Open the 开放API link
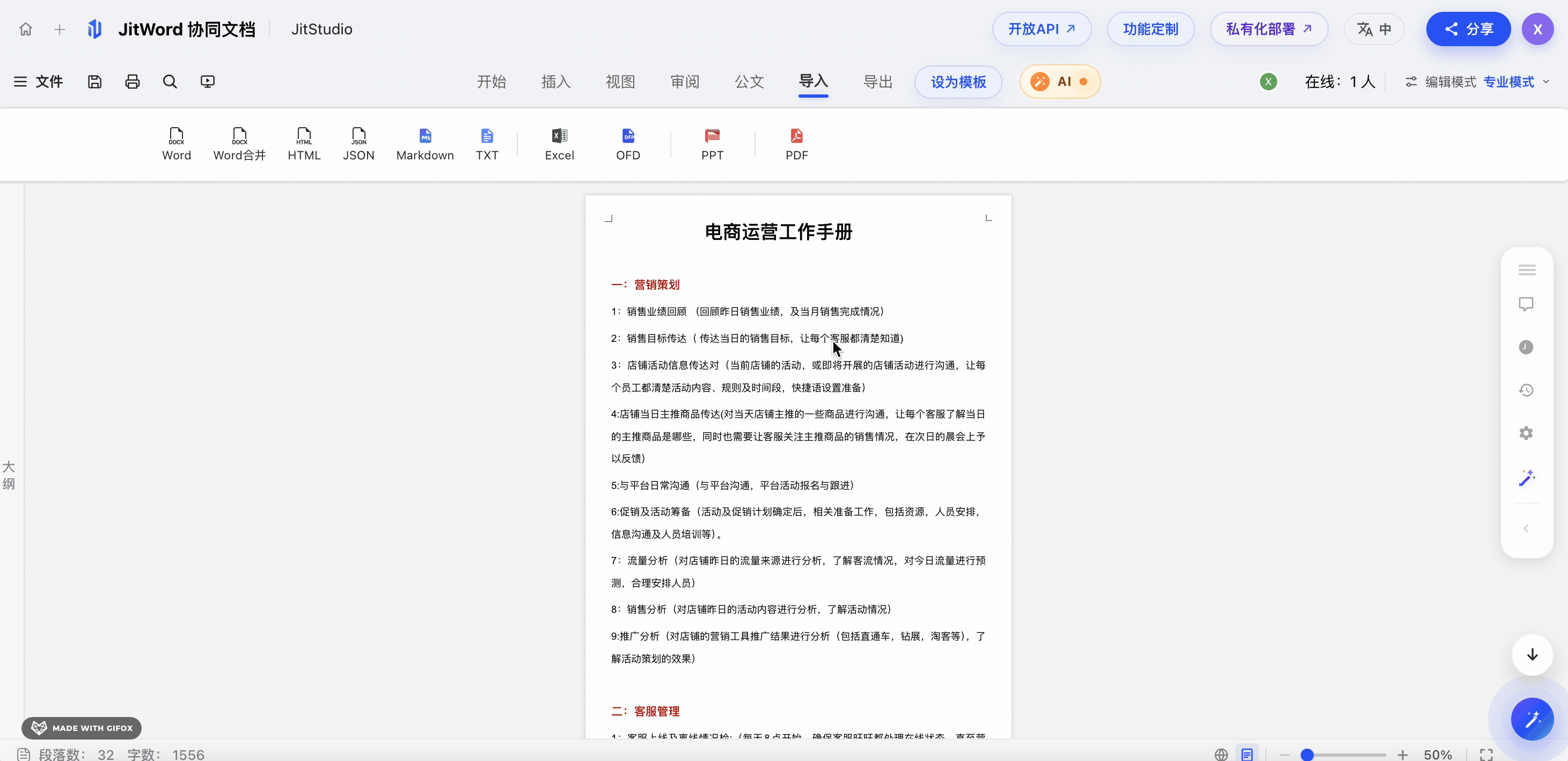The height and width of the screenshot is (761, 1568). pyautogui.click(x=1042, y=29)
